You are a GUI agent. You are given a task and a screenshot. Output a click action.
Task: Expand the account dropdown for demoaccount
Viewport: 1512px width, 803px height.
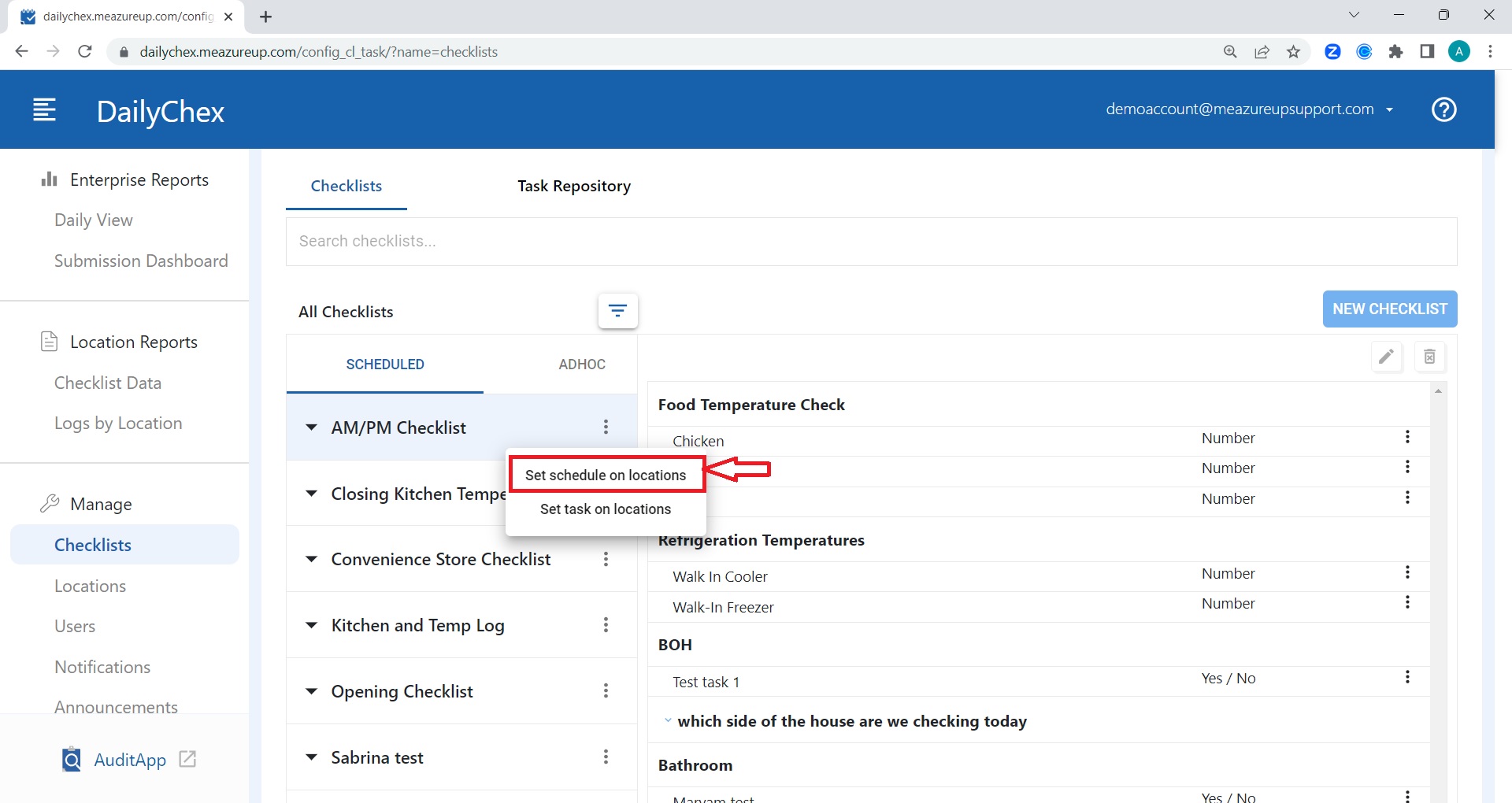(1390, 109)
